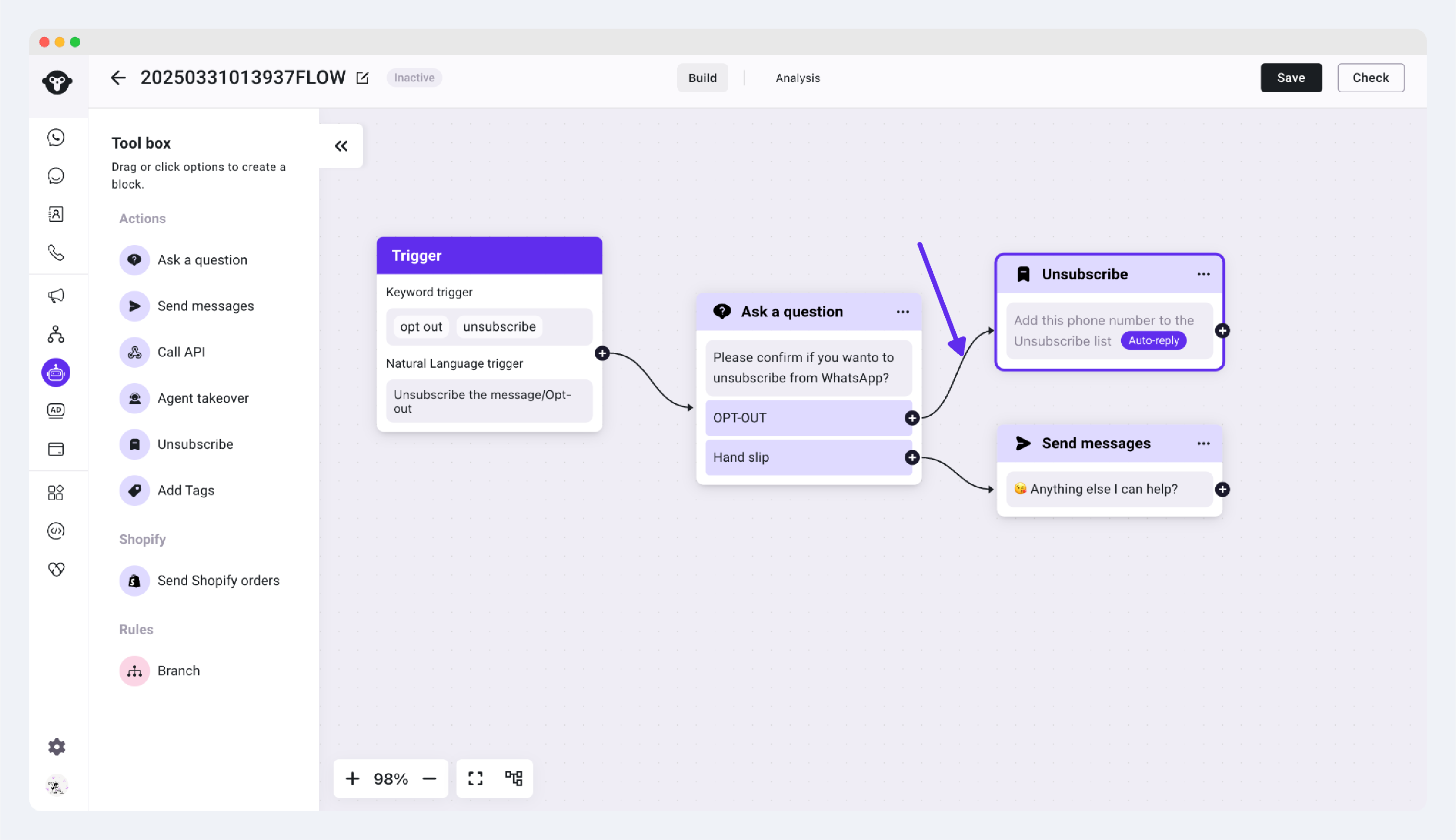The height and width of the screenshot is (840, 1456).
Task: Click the auto-layout icon in zoom bar
Action: (x=513, y=778)
